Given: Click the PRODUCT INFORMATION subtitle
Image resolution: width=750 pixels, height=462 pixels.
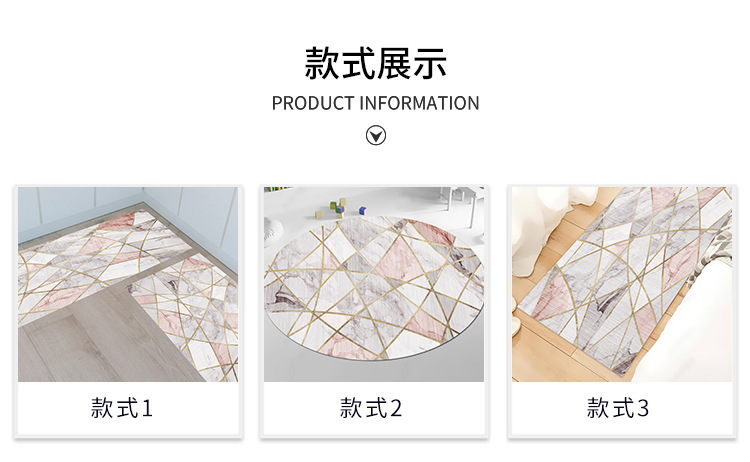Looking at the screenshot, I should pyautogui.click(x=375, y=103).
